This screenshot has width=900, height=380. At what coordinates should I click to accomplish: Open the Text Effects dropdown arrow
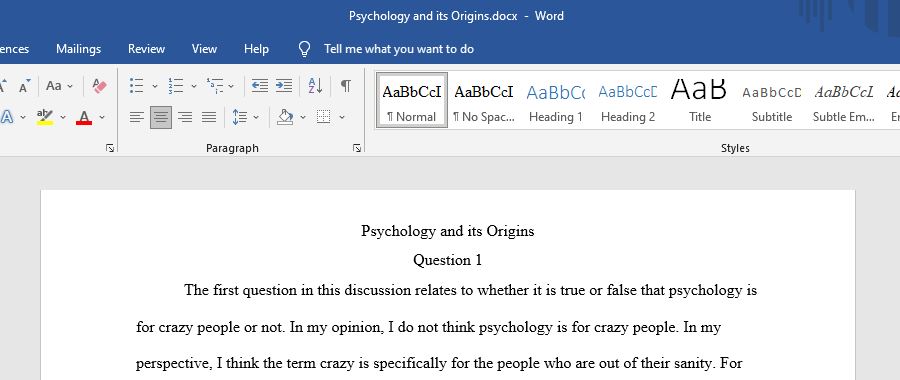click(23, 117)
